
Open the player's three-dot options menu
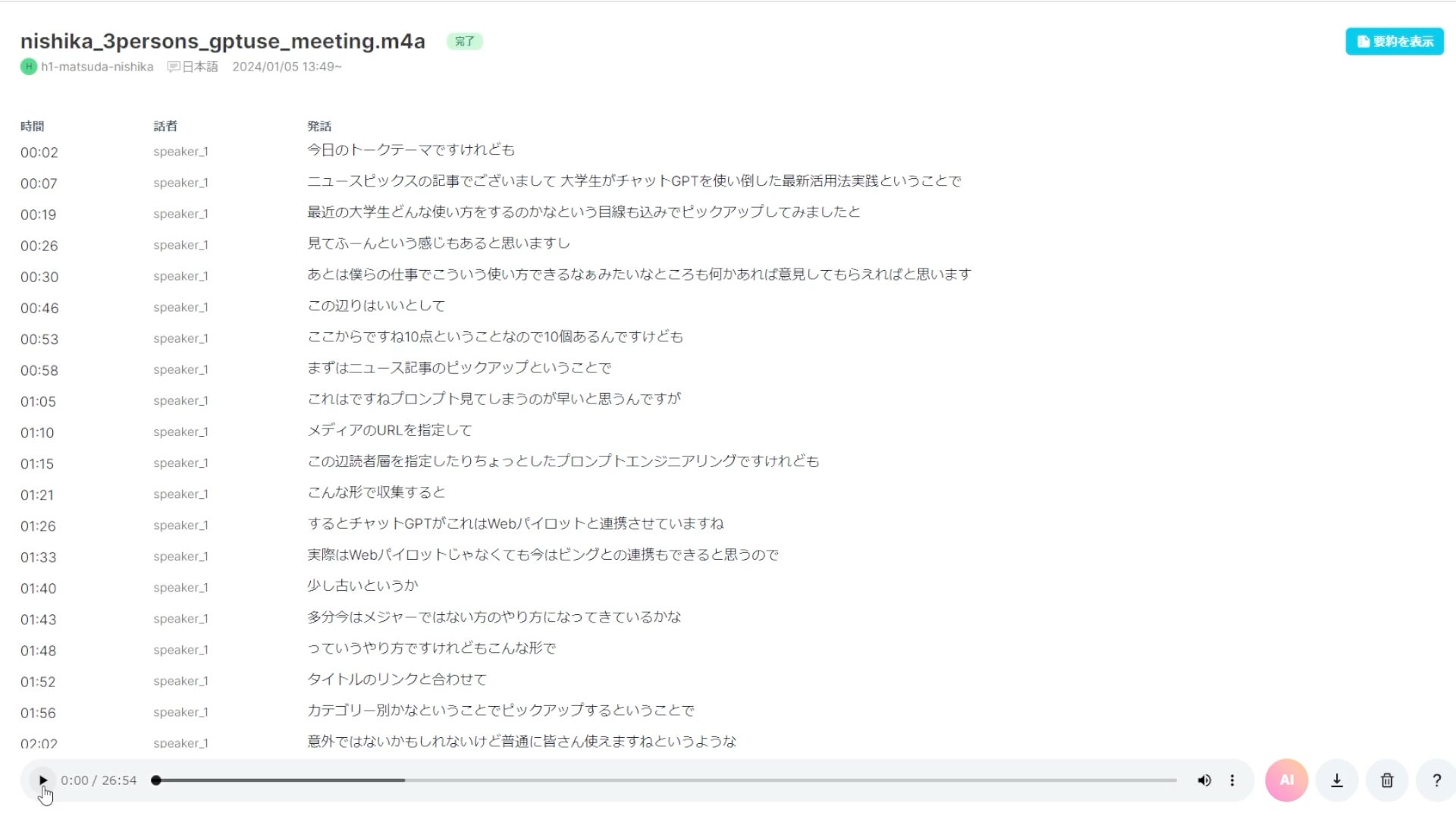pos(1232,780)
